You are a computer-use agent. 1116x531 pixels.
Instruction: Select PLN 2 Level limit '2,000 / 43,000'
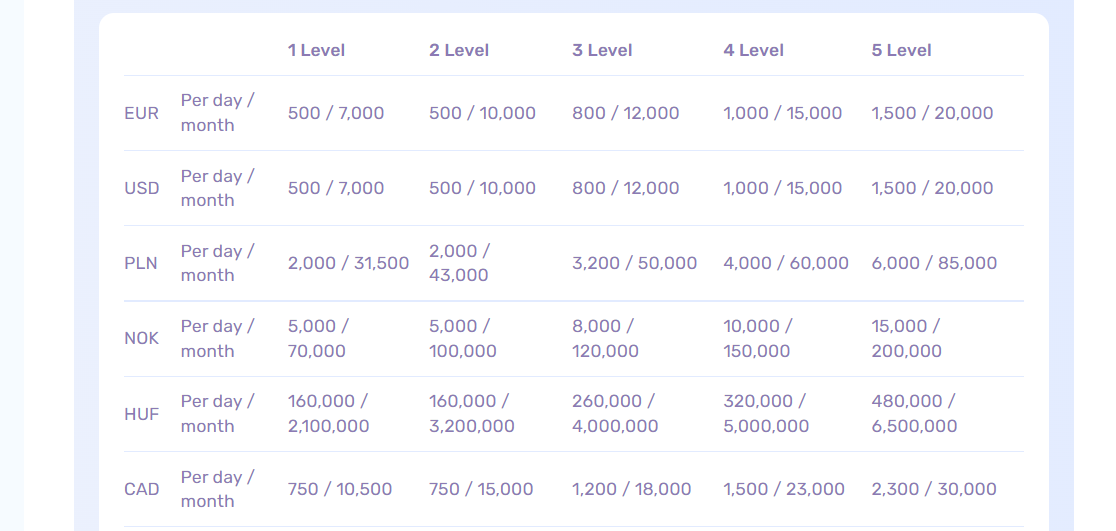459,263
